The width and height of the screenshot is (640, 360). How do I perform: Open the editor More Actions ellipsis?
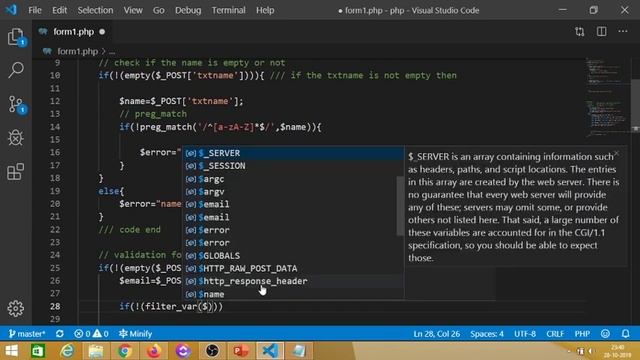click(x=623, y=31)
